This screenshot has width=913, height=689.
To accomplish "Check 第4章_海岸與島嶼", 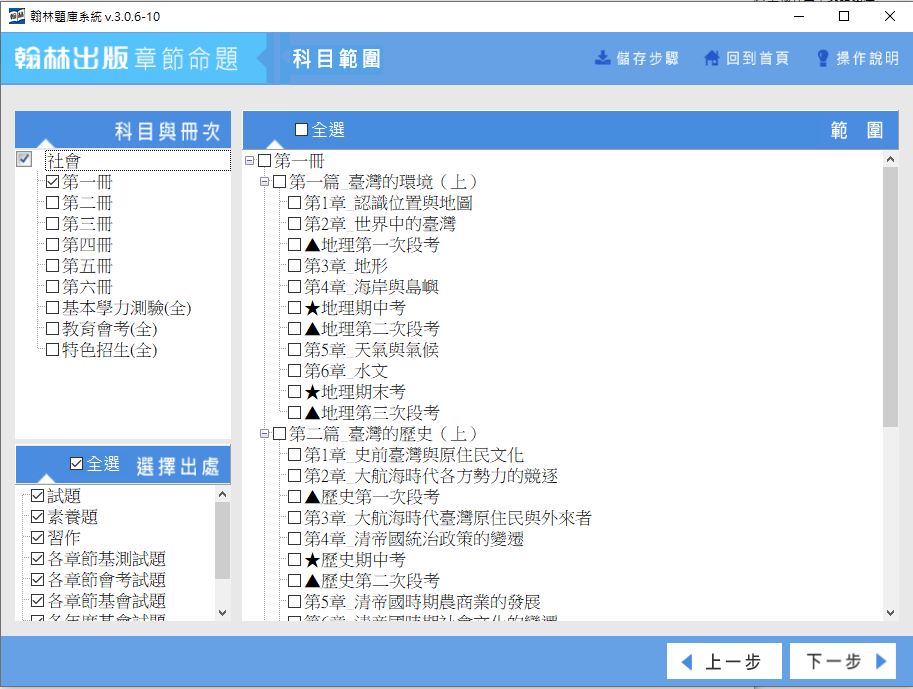I will coord(295,287).
